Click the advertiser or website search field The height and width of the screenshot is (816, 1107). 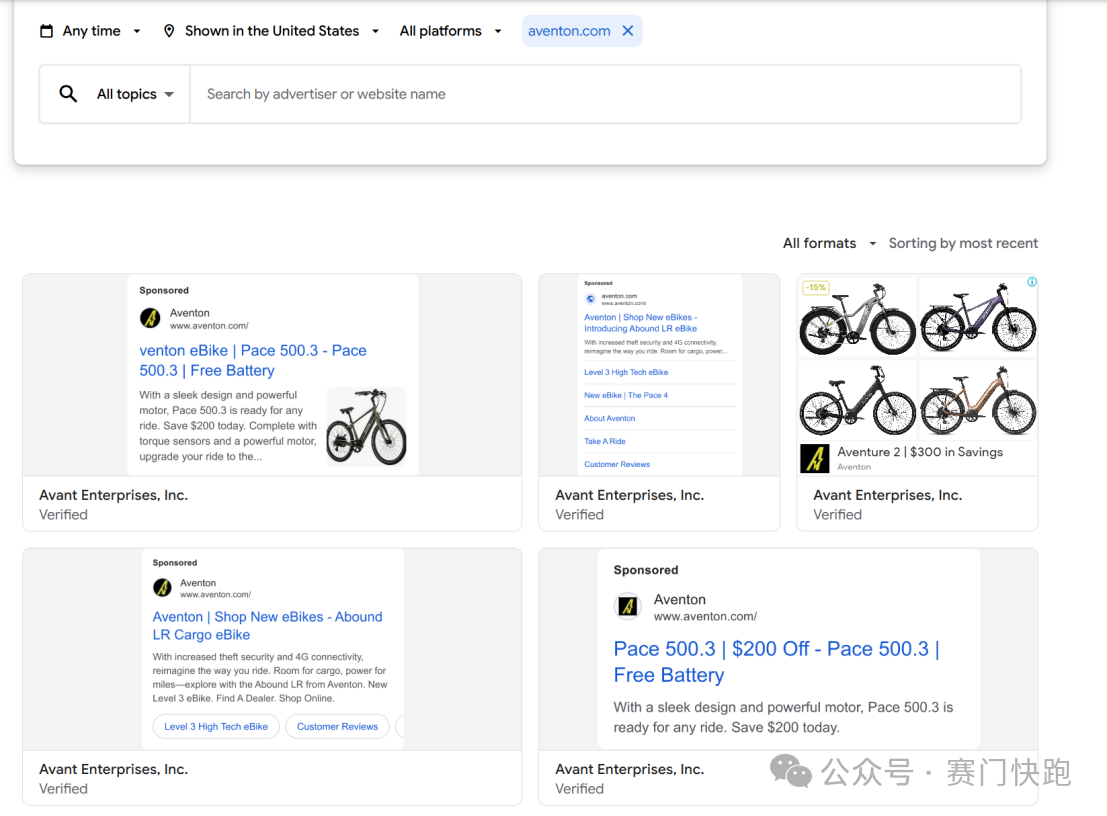pos(605,94)
